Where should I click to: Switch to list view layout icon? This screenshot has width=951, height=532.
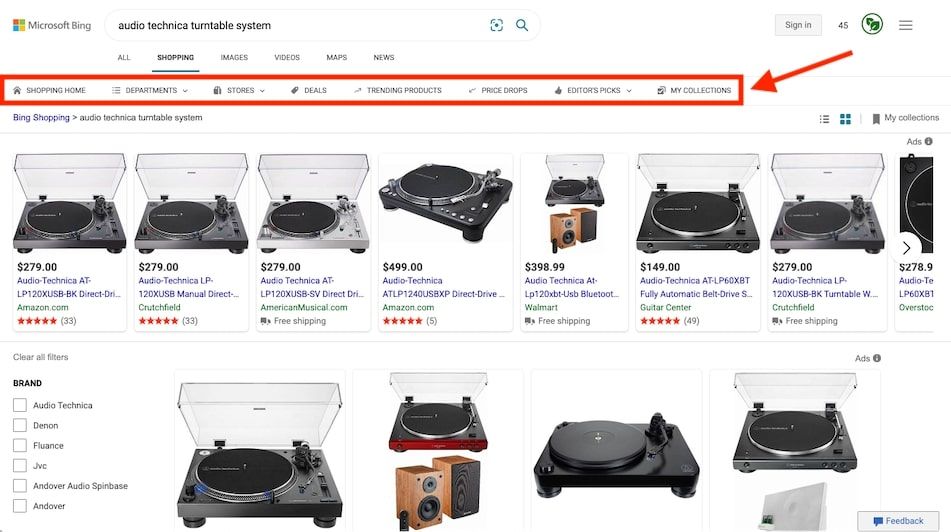pos(824,119)
